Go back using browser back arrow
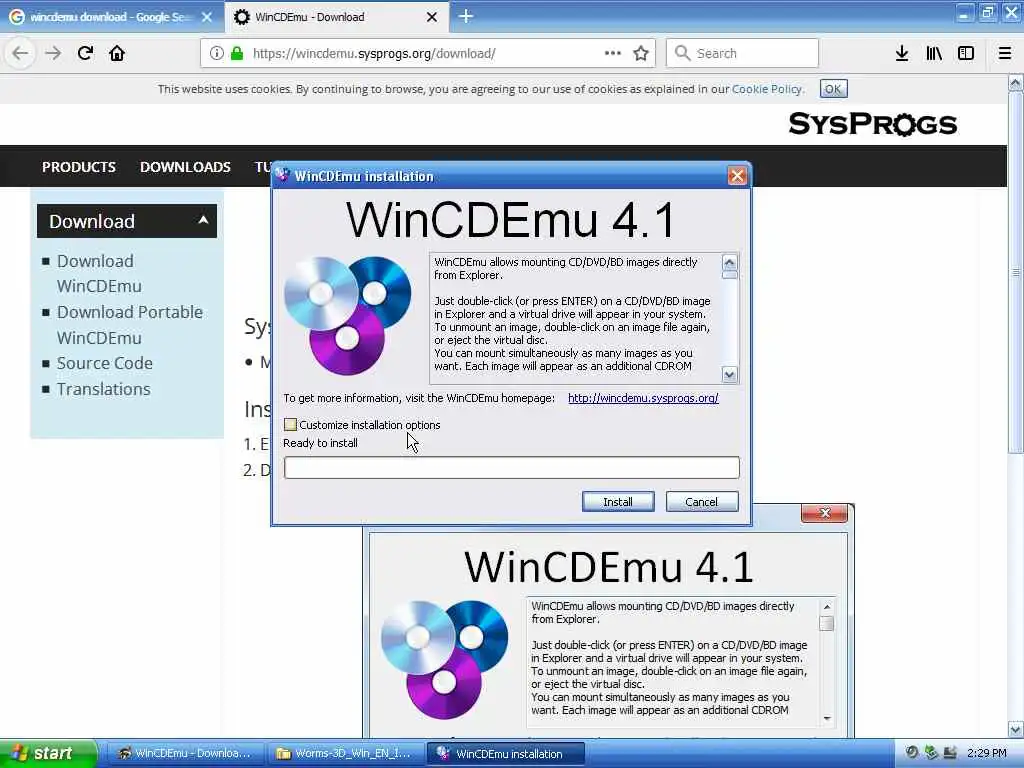Viewport: 1024px width, 768px height. [x=20, y=53]
